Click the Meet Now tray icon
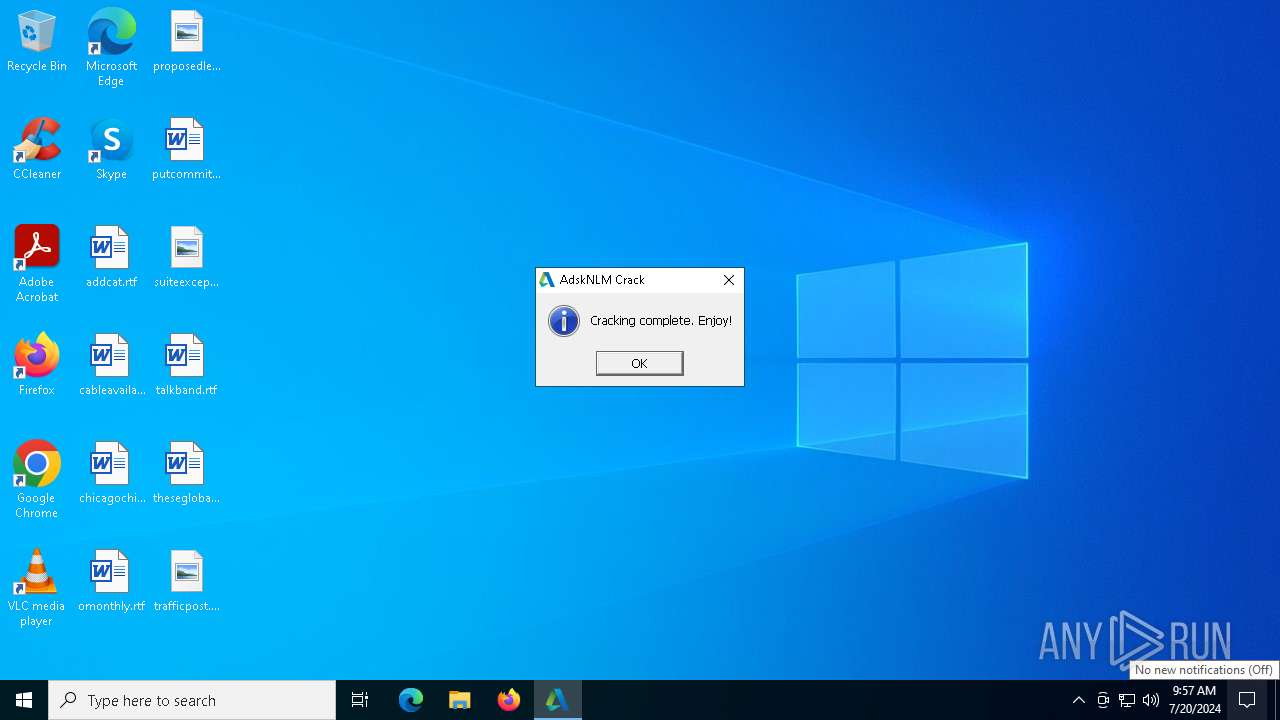Viewport: 1280px width, 720px height. point(1103,700)
